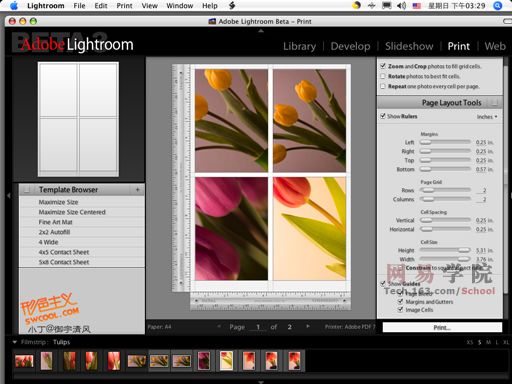Open the Apple menu
This screenshot has width=512, height=384.
(x=14, y=6)
